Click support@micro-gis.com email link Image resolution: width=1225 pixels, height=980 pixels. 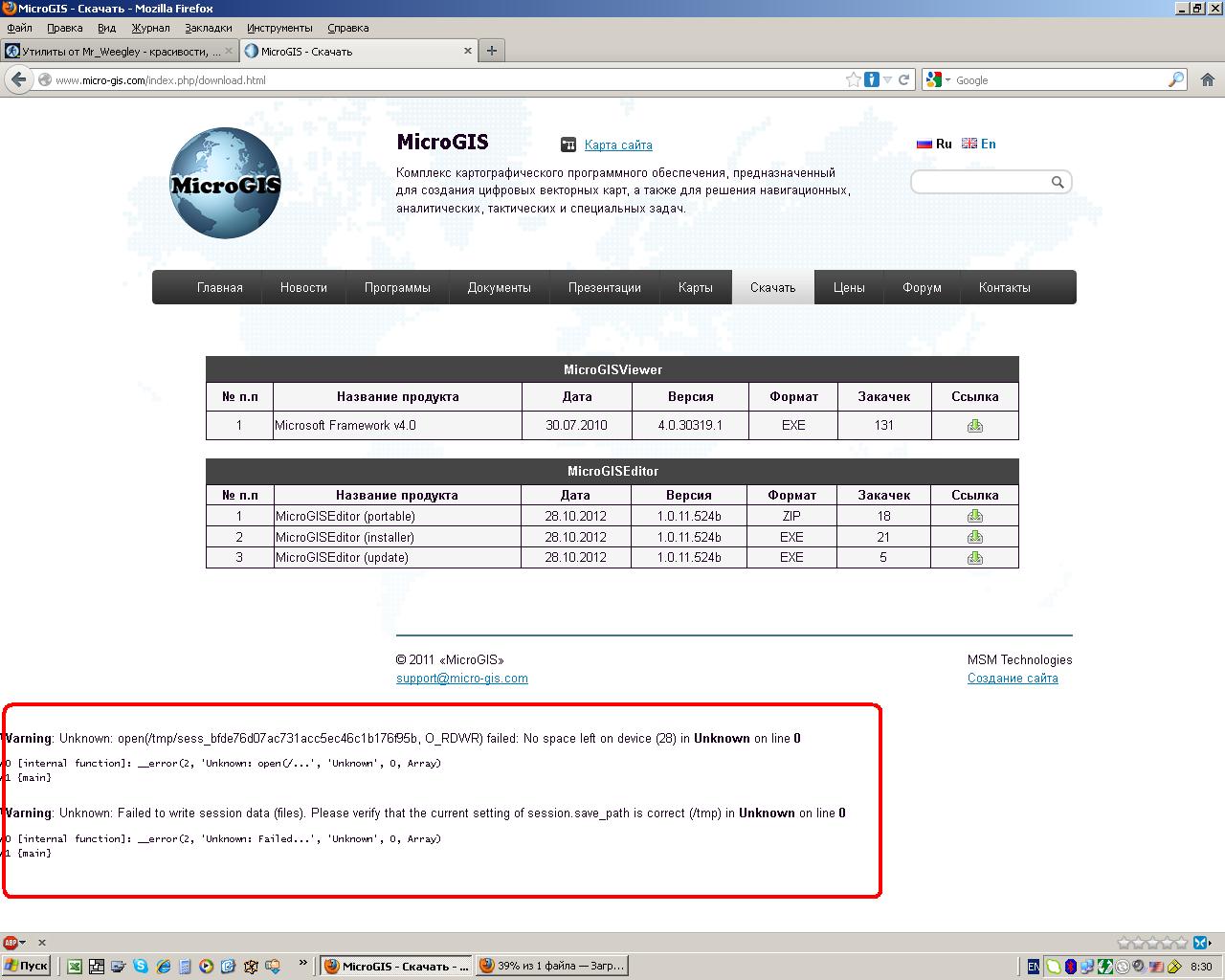coord(462,679)
